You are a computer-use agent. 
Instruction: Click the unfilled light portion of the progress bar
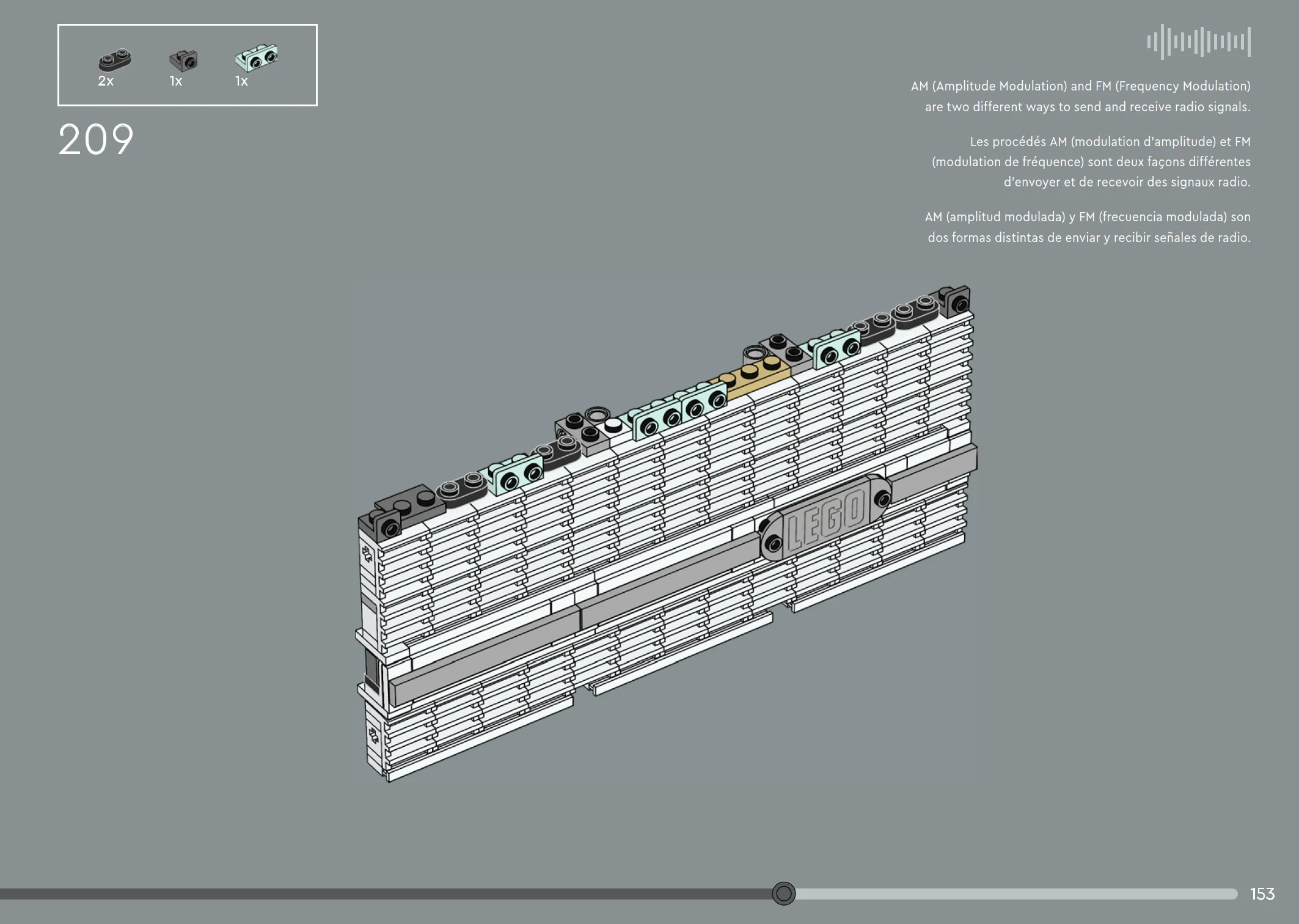coord(1017,894)
